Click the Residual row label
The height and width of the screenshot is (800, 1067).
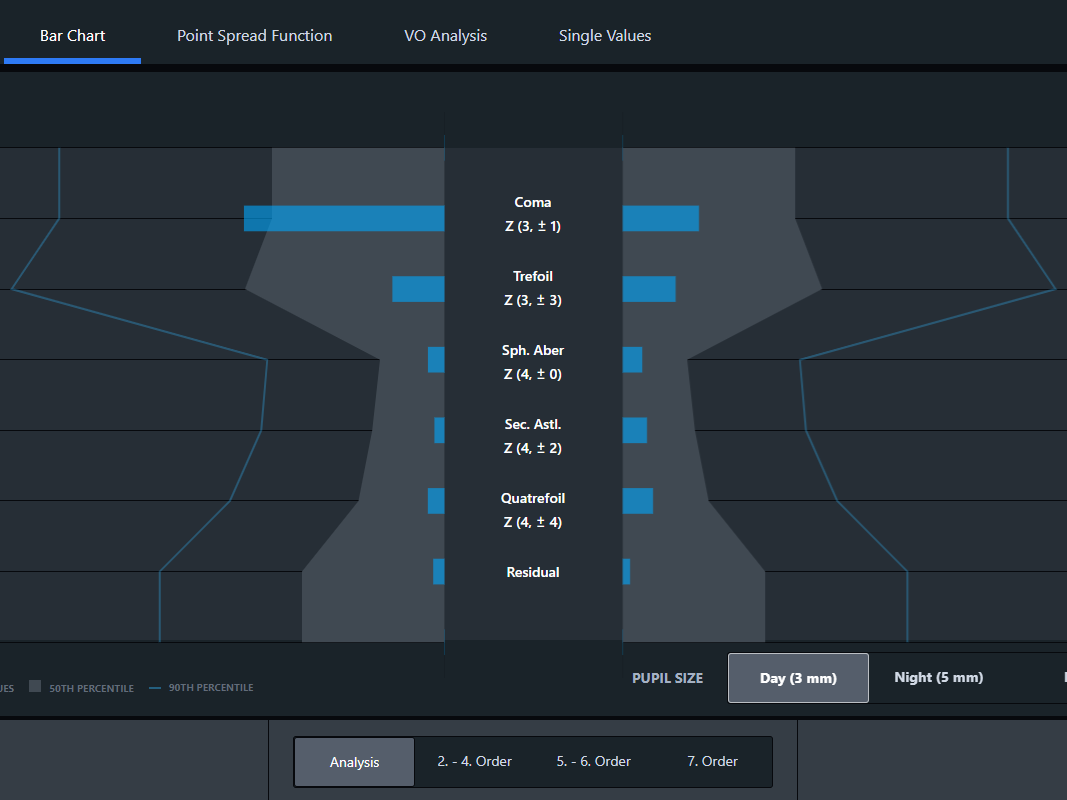click(533, 572)
